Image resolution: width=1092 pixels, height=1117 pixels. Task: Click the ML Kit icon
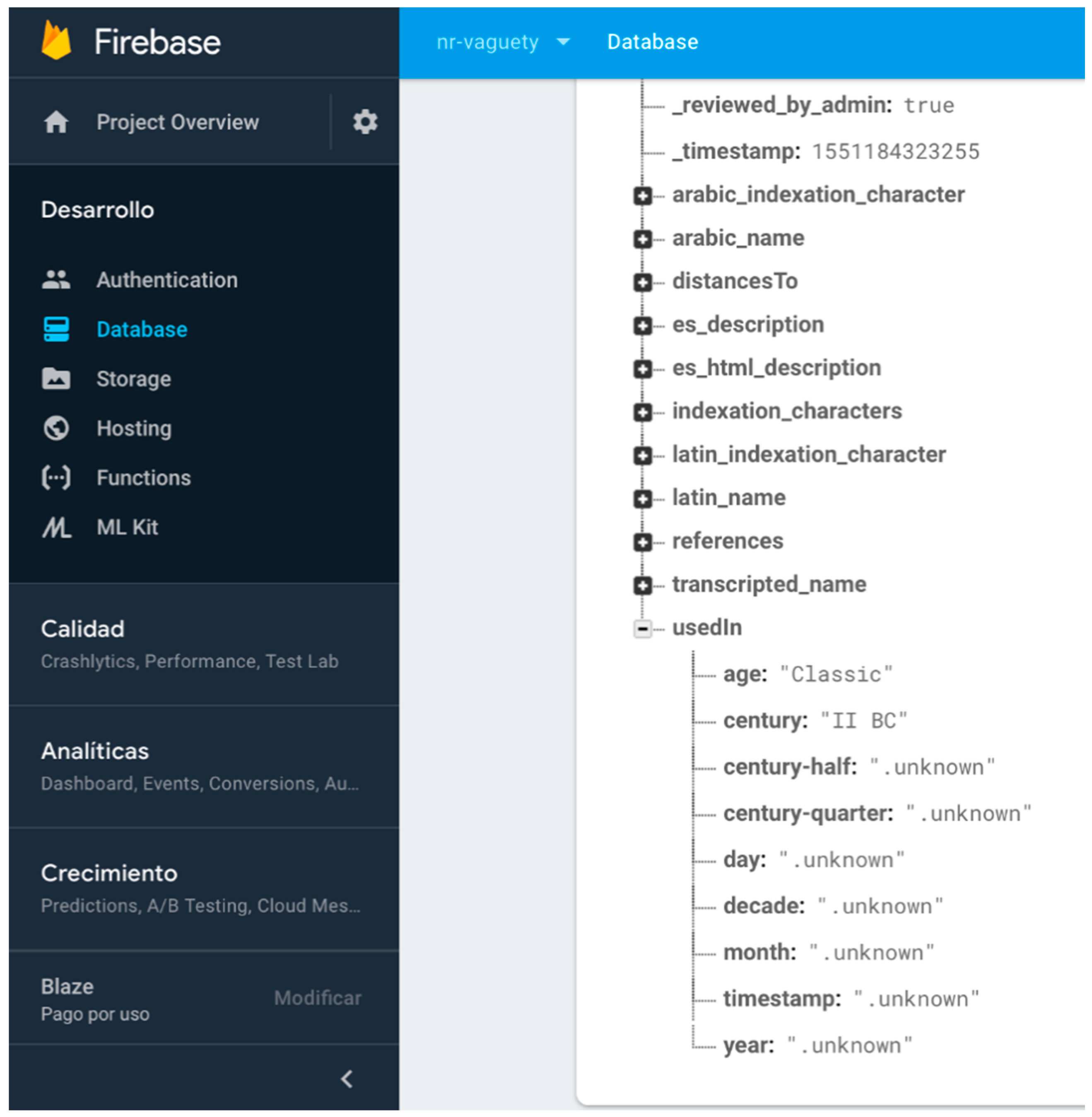click(56, 527)
